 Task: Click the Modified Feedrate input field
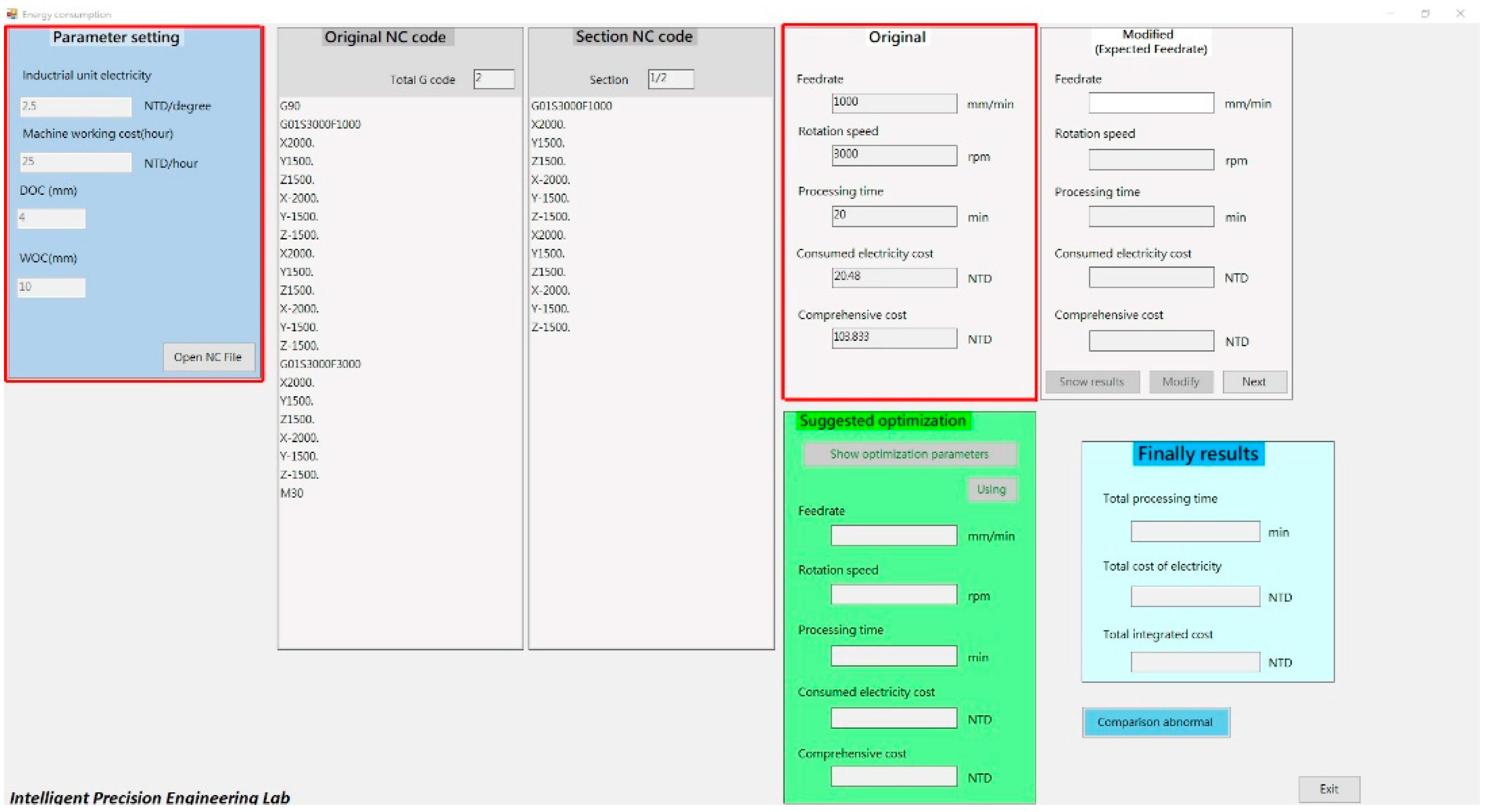pyautogui.click(x=1151, y=103)
